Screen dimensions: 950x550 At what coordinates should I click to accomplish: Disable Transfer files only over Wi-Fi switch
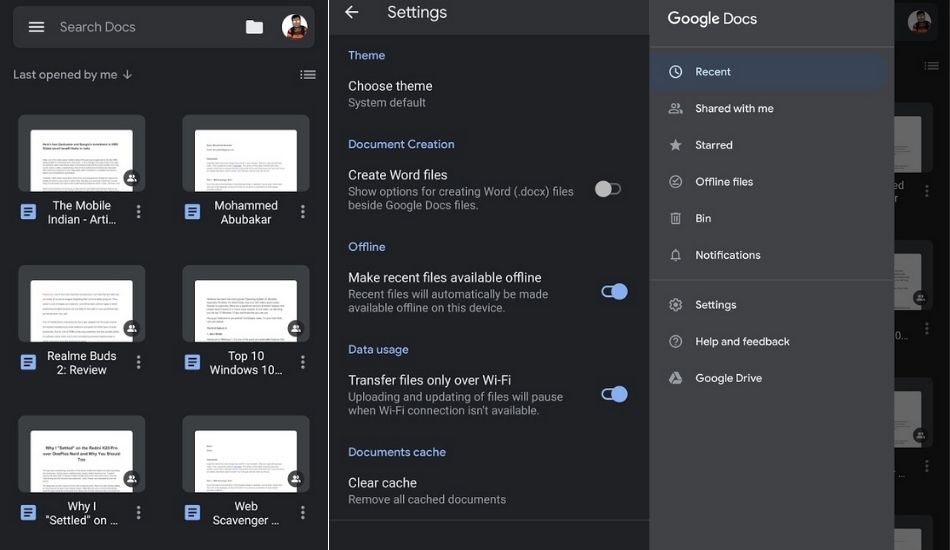pos(614,394)
